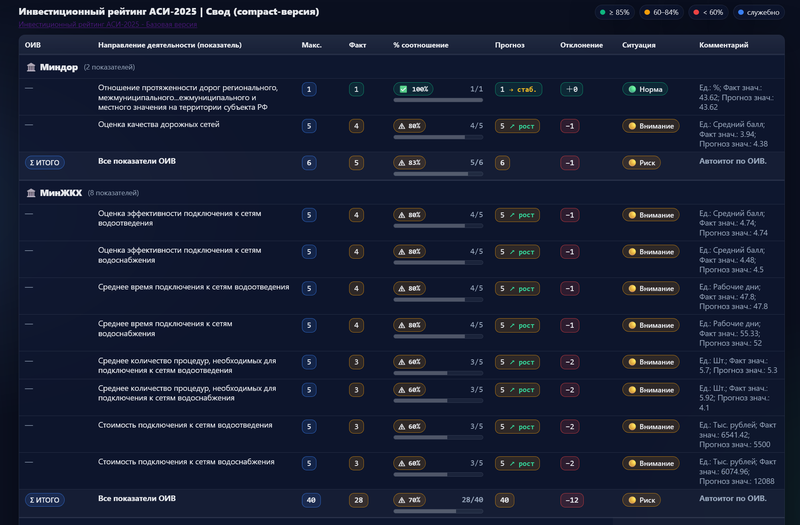
Task: Click the Факт badge showing 28
Action: 358,500
